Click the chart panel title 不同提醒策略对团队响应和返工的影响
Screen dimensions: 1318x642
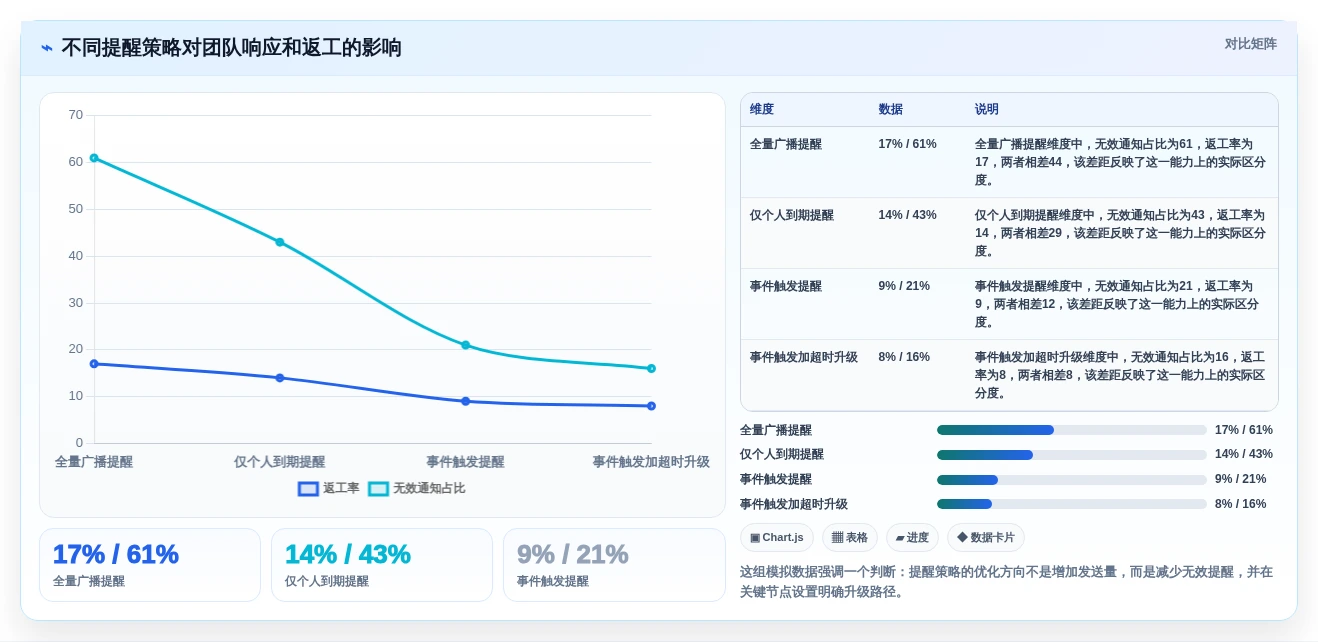pos(232,48)
